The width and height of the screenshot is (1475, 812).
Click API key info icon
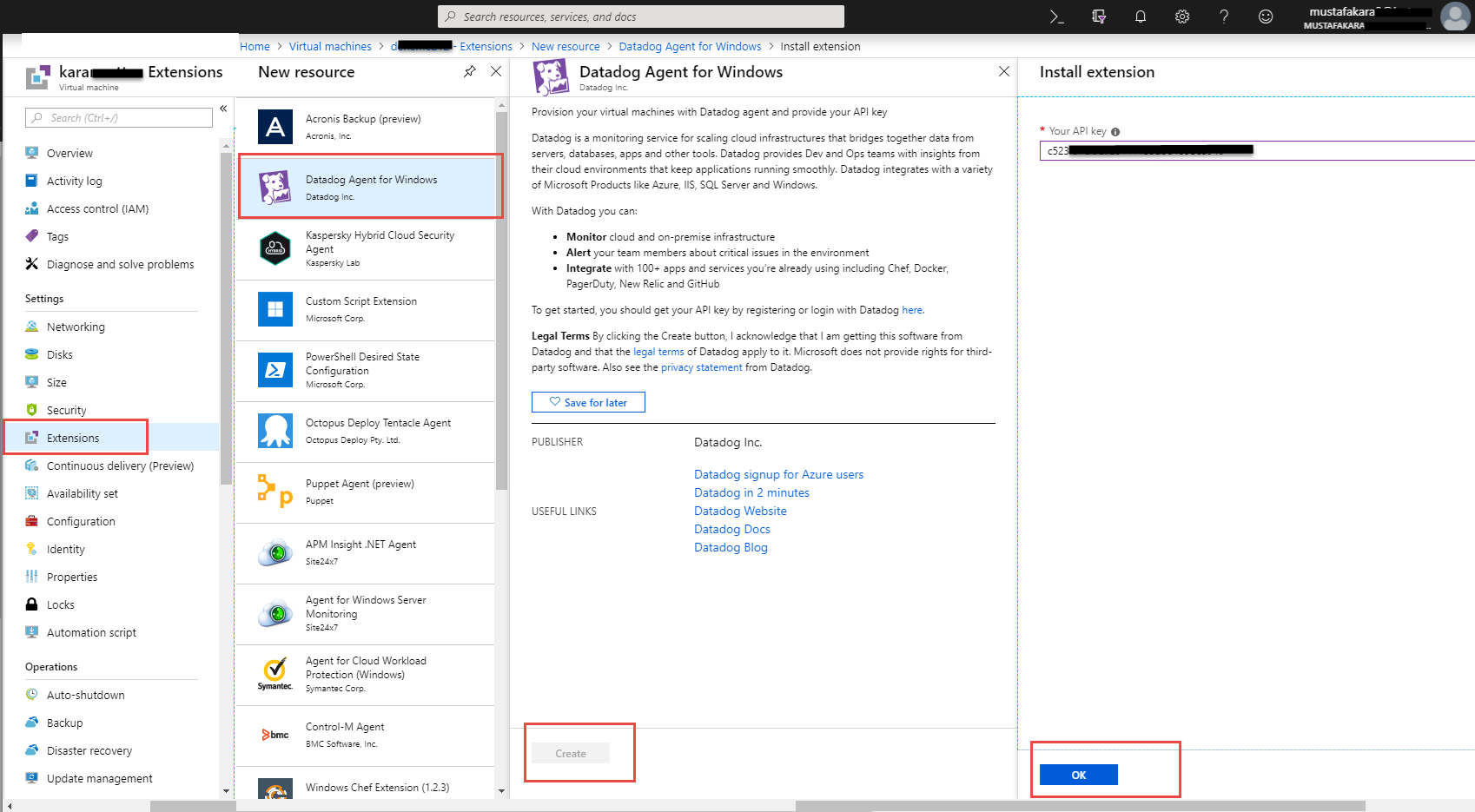(1115, 132)
